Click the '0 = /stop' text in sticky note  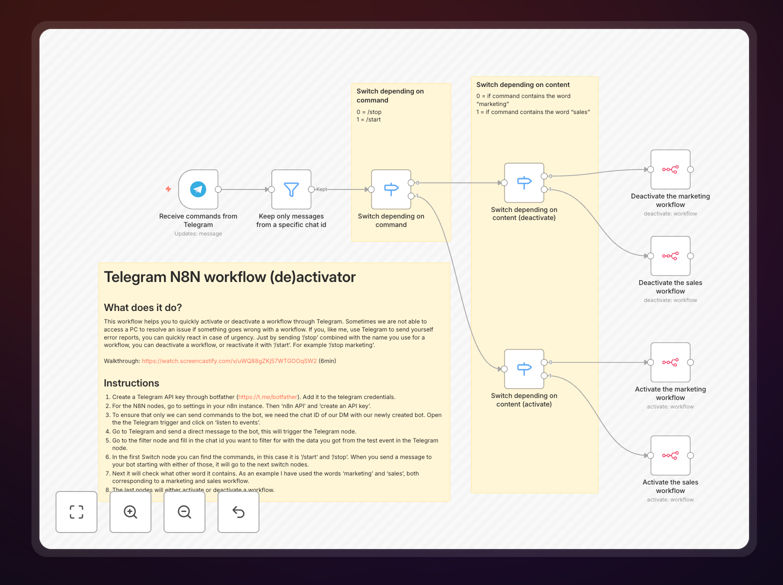click(x=369, y=112)
